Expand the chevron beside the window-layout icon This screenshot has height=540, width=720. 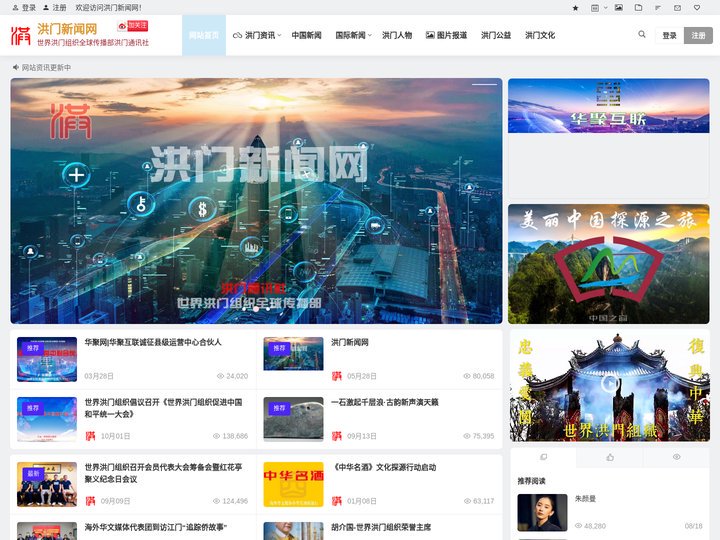click(x=605, y=8)
